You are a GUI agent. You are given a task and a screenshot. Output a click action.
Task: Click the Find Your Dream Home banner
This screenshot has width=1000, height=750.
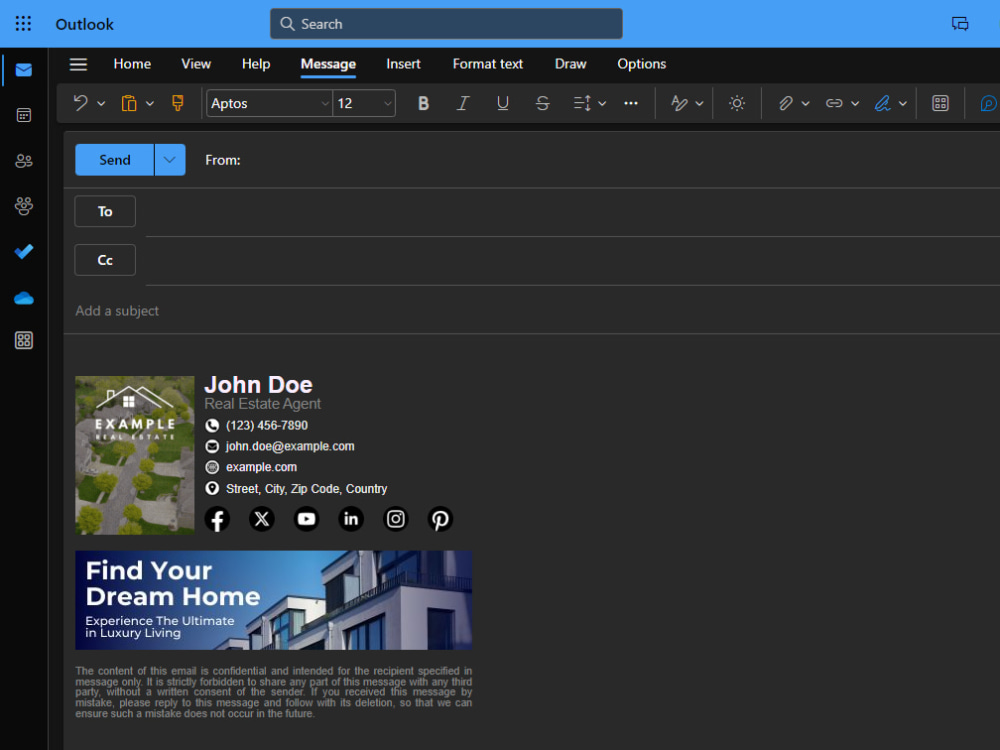coord(274,600)
